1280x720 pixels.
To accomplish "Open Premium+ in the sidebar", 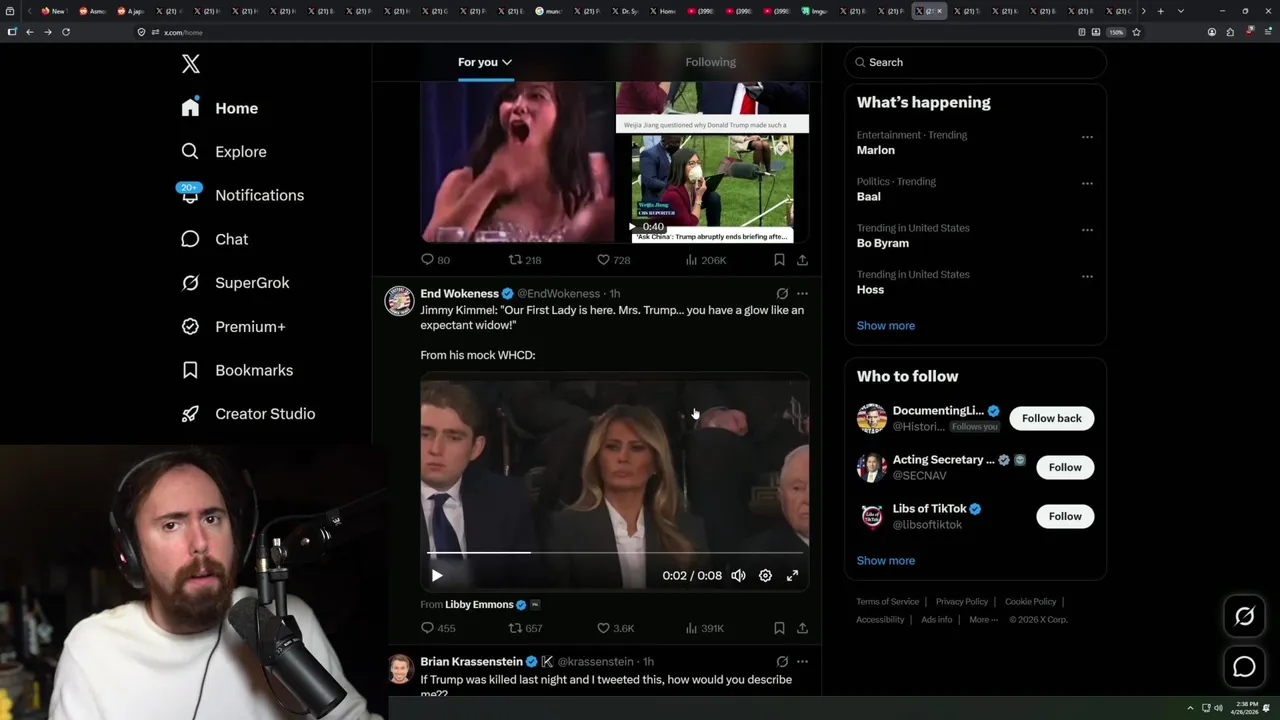I will pos(234,326).
